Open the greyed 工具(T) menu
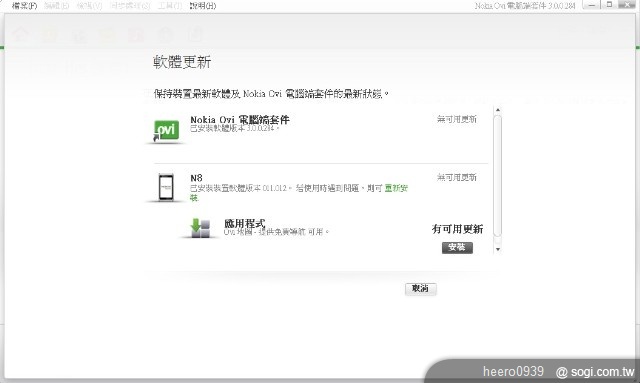The height and width of the screenshot is (383, 640). click(x=170, y=6)
